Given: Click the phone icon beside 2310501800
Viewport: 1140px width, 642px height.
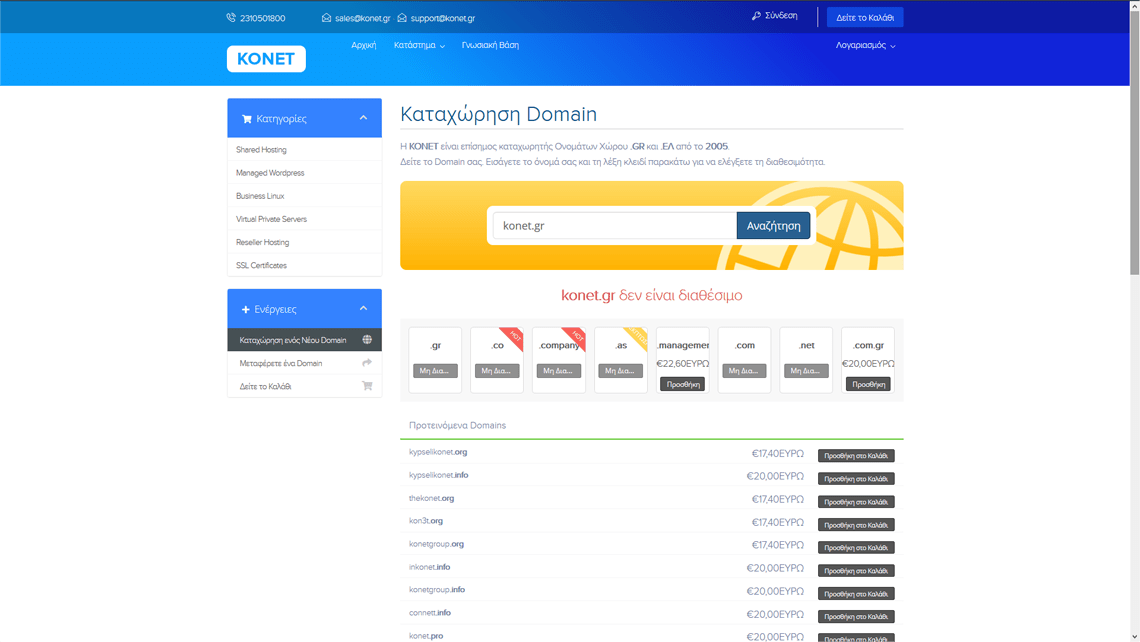Looking at the screenshot, I should click(x=231, y=17).
